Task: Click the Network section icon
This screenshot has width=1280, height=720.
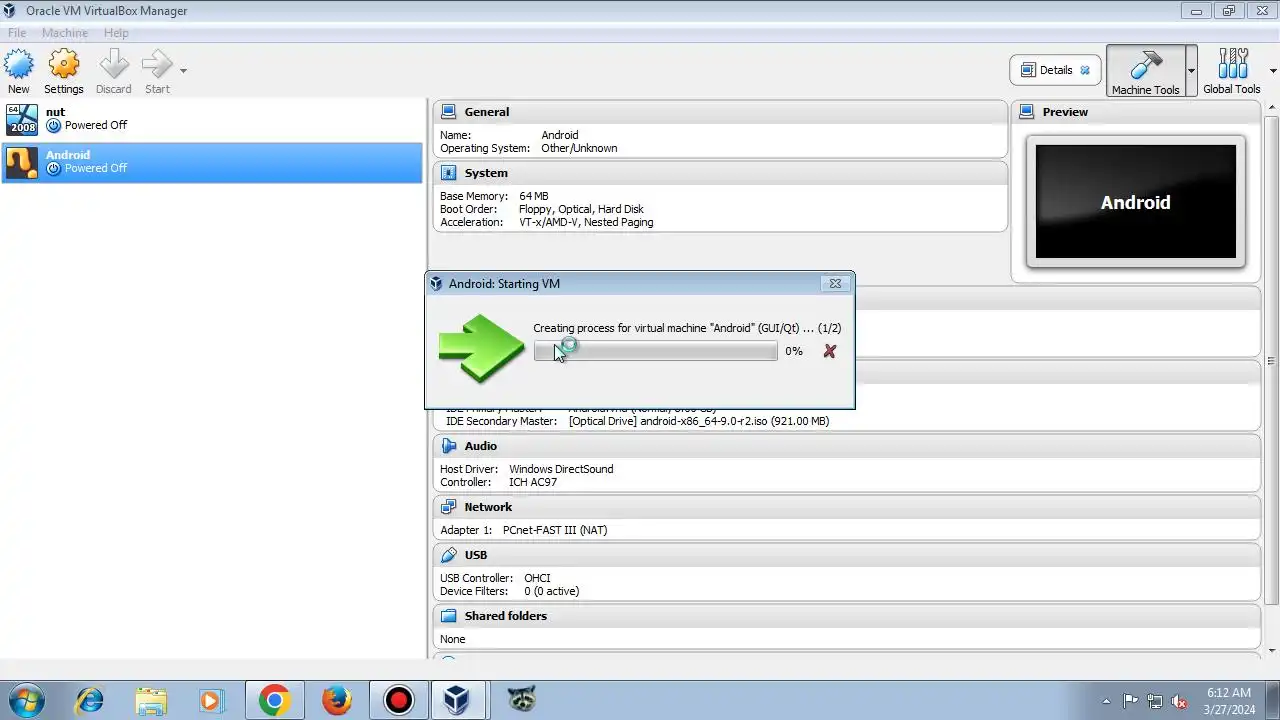Action: click(449, 507)
